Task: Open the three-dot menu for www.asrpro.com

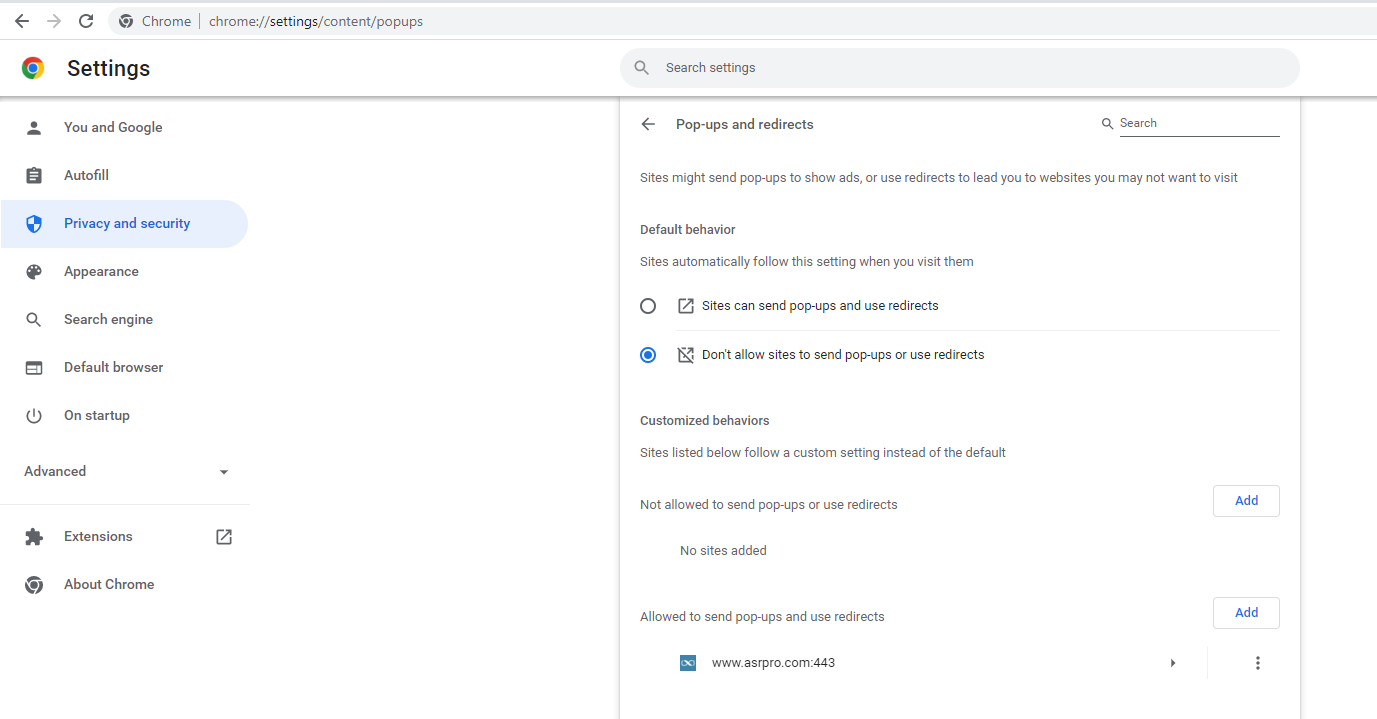Action: click(x=1257, y=662)
